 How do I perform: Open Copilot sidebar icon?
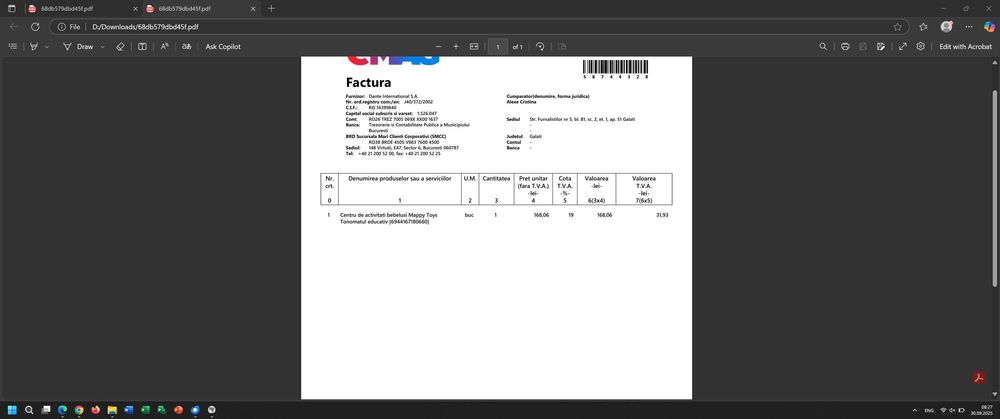click(989, 27)
